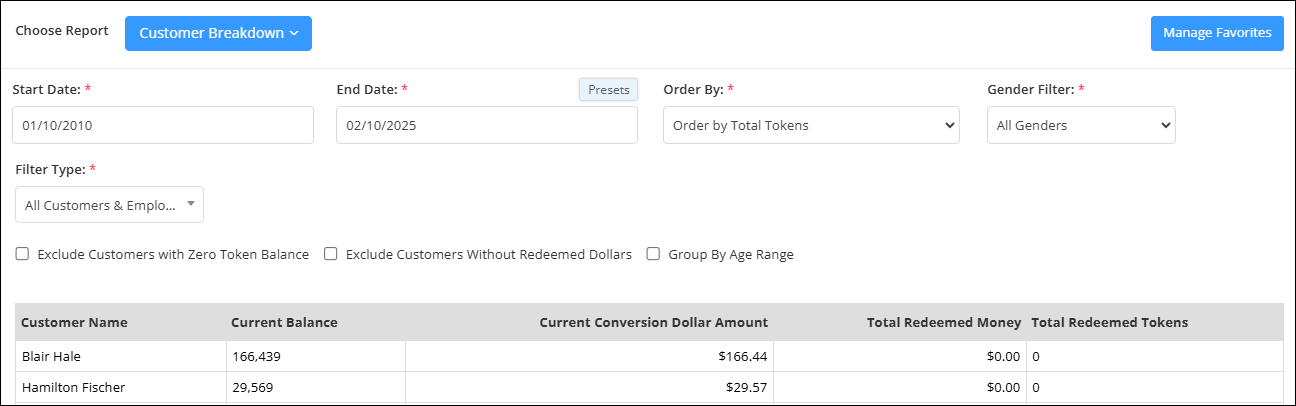This screenshot has width=1296, height=406.
Task: Click the Current Balance column header
Action: coord(284,322)
